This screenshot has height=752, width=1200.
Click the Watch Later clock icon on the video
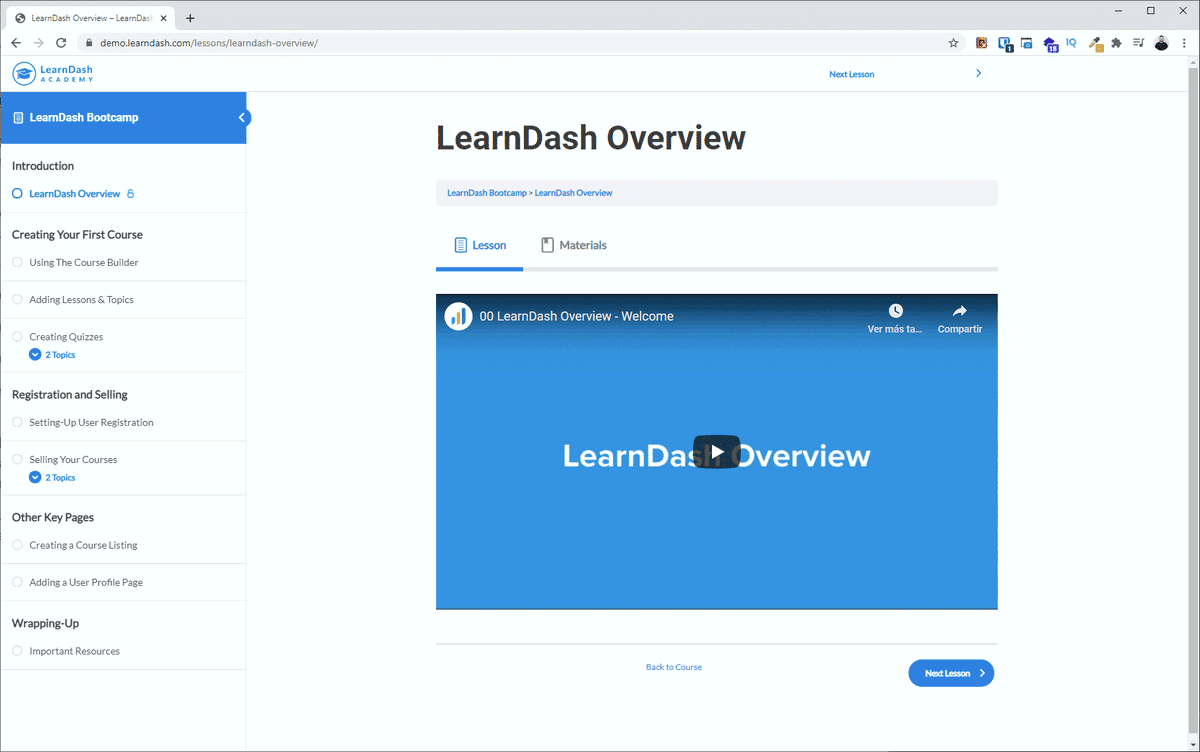(x=897, y=310)
